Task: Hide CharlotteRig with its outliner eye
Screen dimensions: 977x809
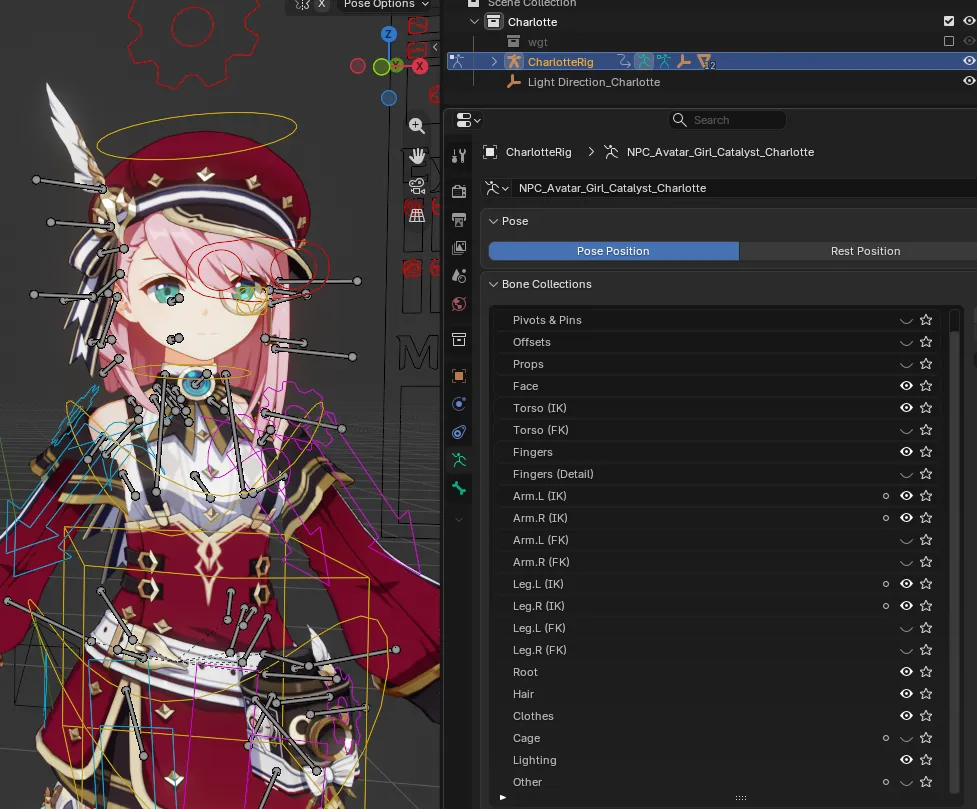Action: (x=969, y=61)
